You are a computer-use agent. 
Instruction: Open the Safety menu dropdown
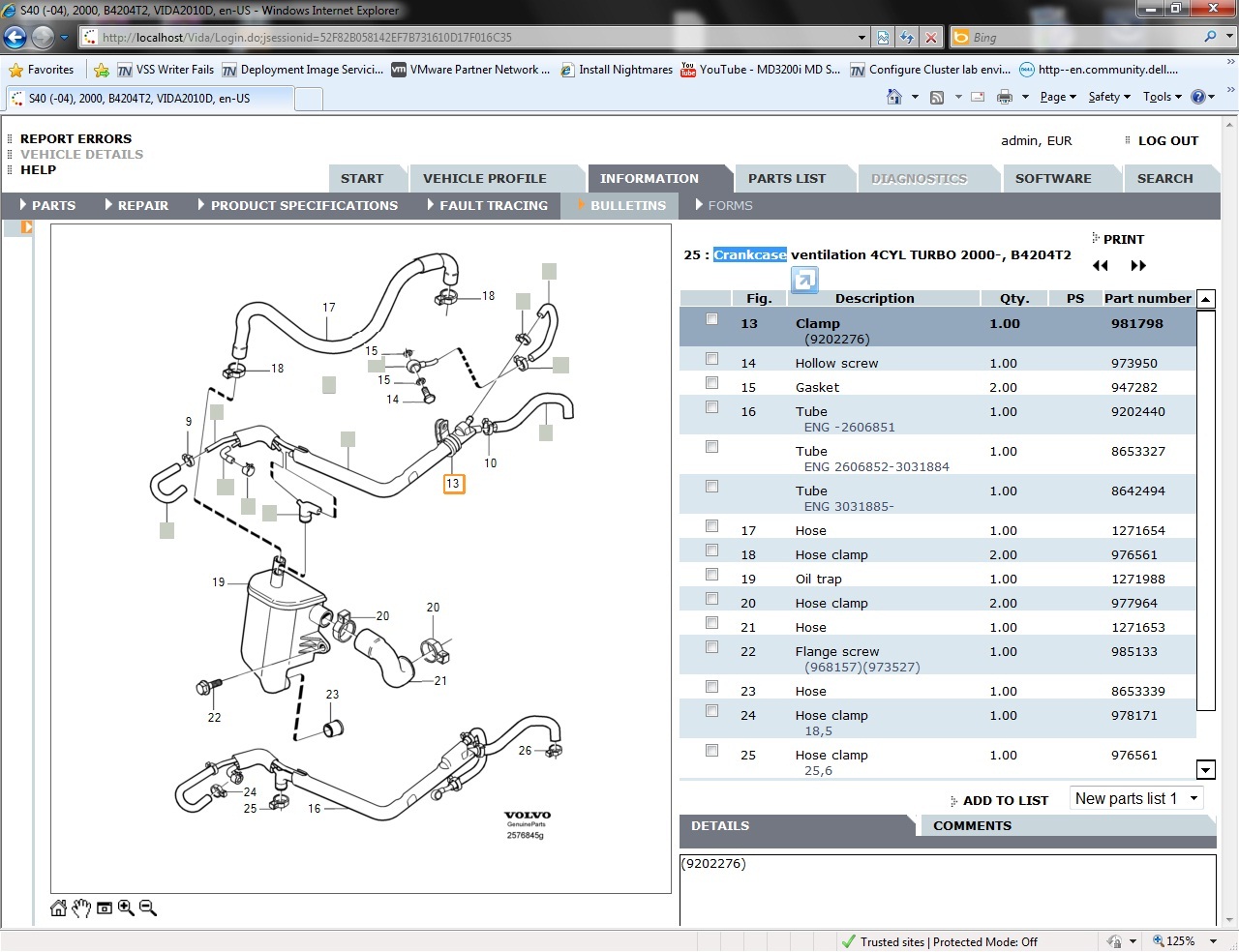point(1109,97)
